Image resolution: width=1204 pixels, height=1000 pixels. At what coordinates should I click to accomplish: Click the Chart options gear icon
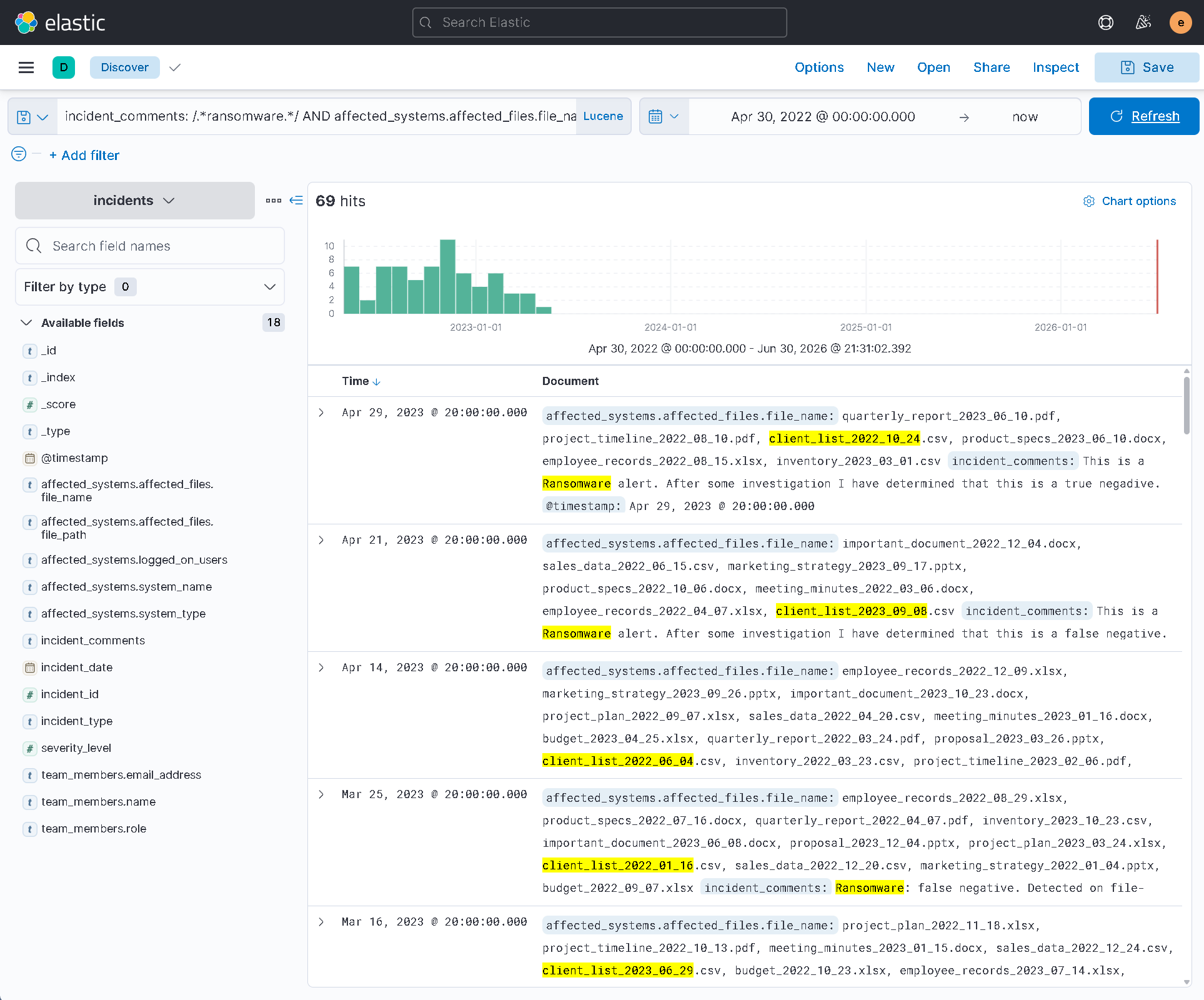click(1089, 201)
